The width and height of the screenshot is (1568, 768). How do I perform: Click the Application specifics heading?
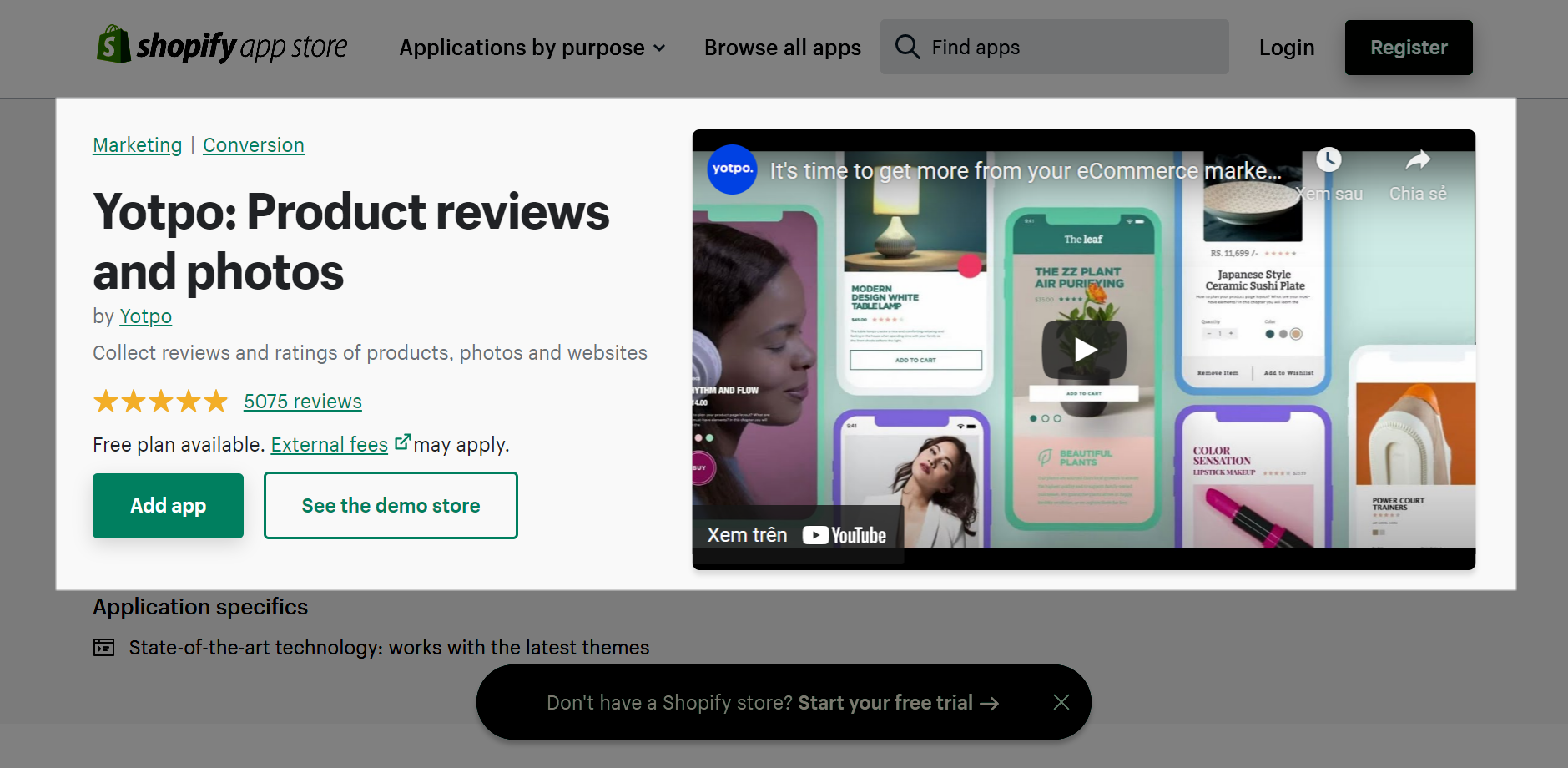[200, 607]
